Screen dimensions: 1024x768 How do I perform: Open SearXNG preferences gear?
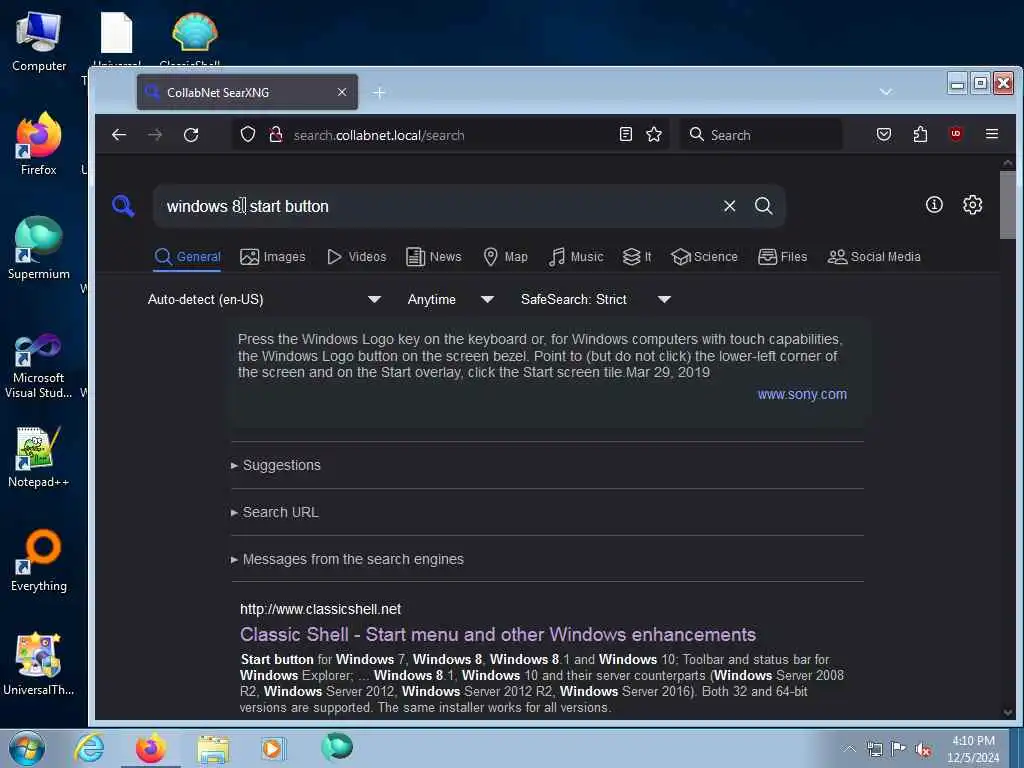(972, 205)
